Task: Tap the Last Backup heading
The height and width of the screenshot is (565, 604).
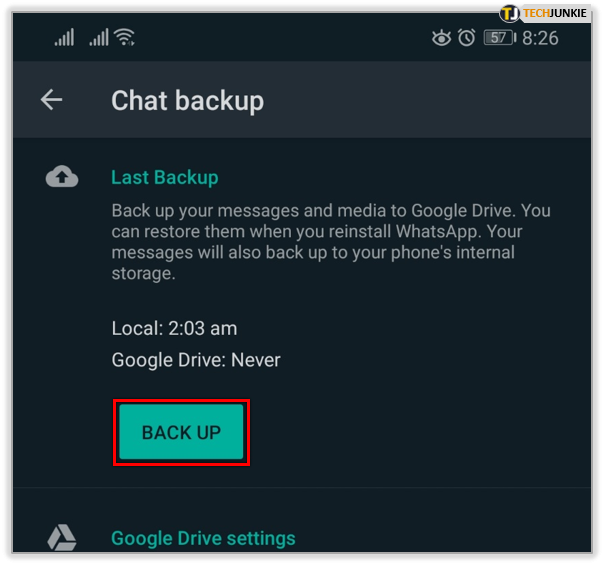Action: pyautogui.click(x=164, y=178)
